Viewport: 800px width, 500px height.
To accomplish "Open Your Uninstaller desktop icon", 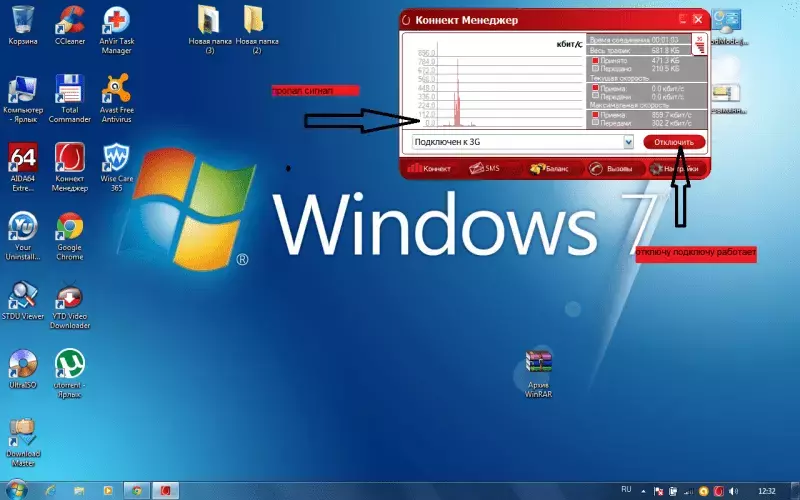I will click(22, 236).
